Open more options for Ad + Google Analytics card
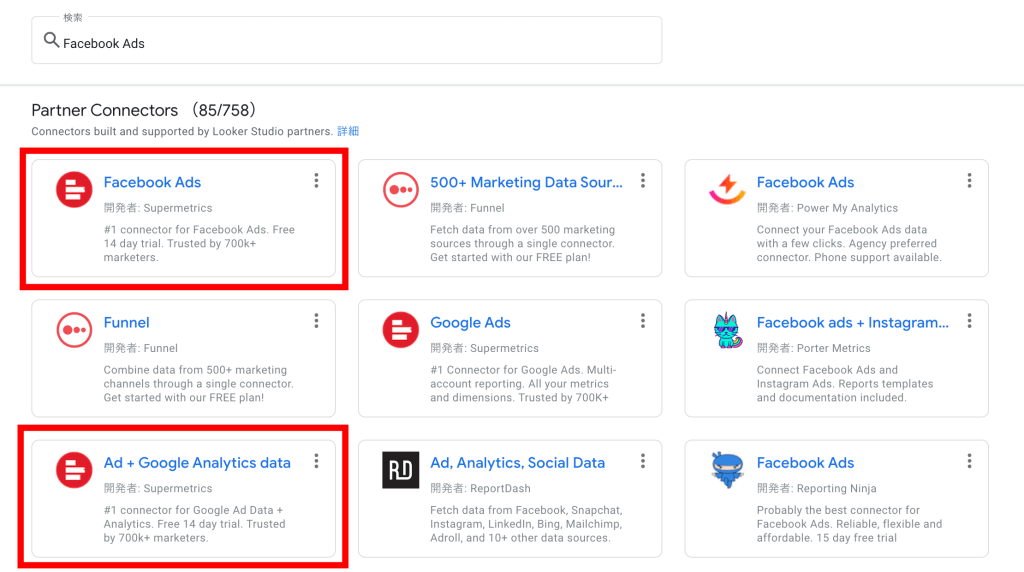 tap(316, 462)
